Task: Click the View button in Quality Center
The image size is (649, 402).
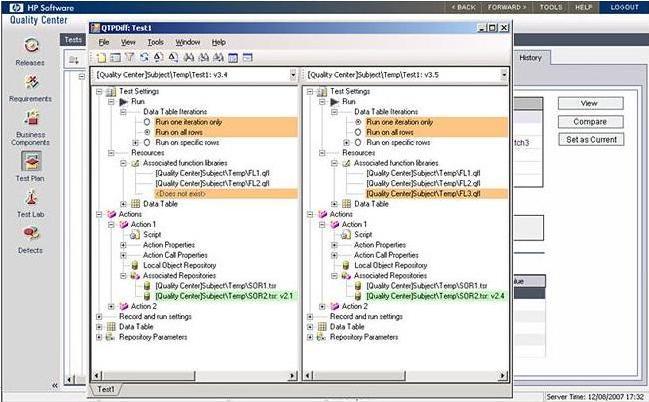Action: pos(590,103)
